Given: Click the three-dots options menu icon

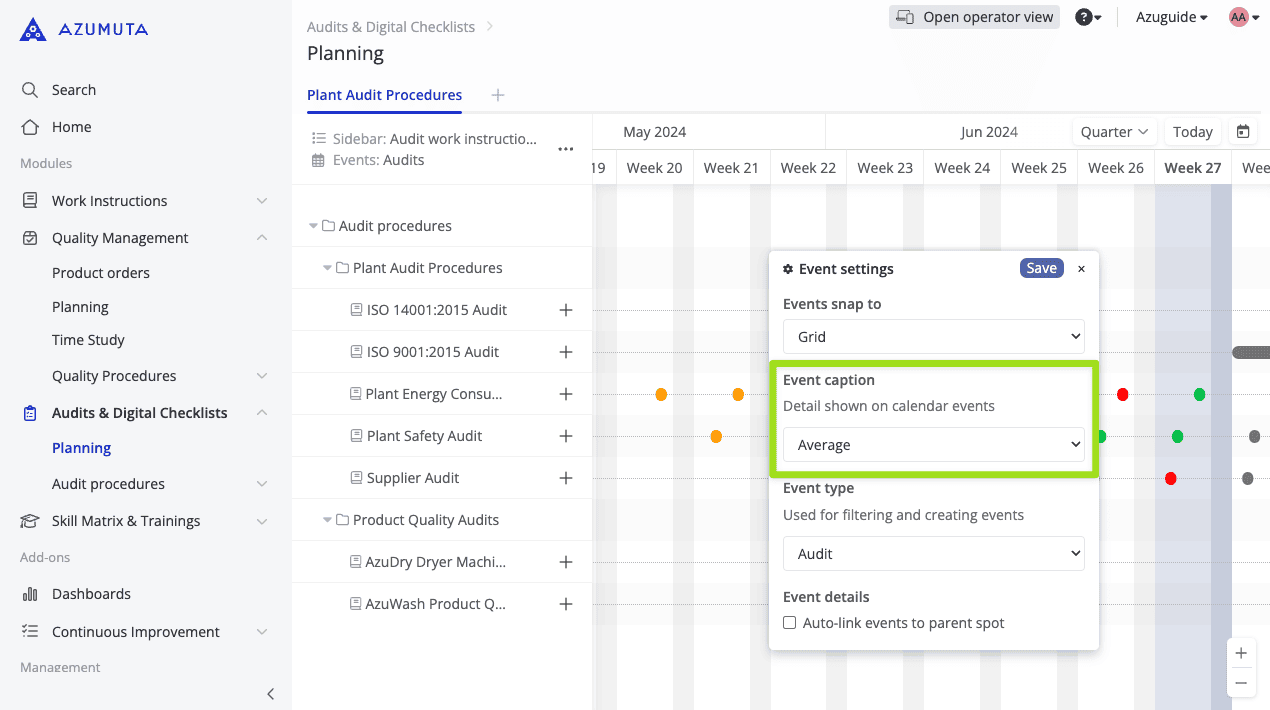Looking at the screenshot, I should pyautogui.click(x=566, y=149).
